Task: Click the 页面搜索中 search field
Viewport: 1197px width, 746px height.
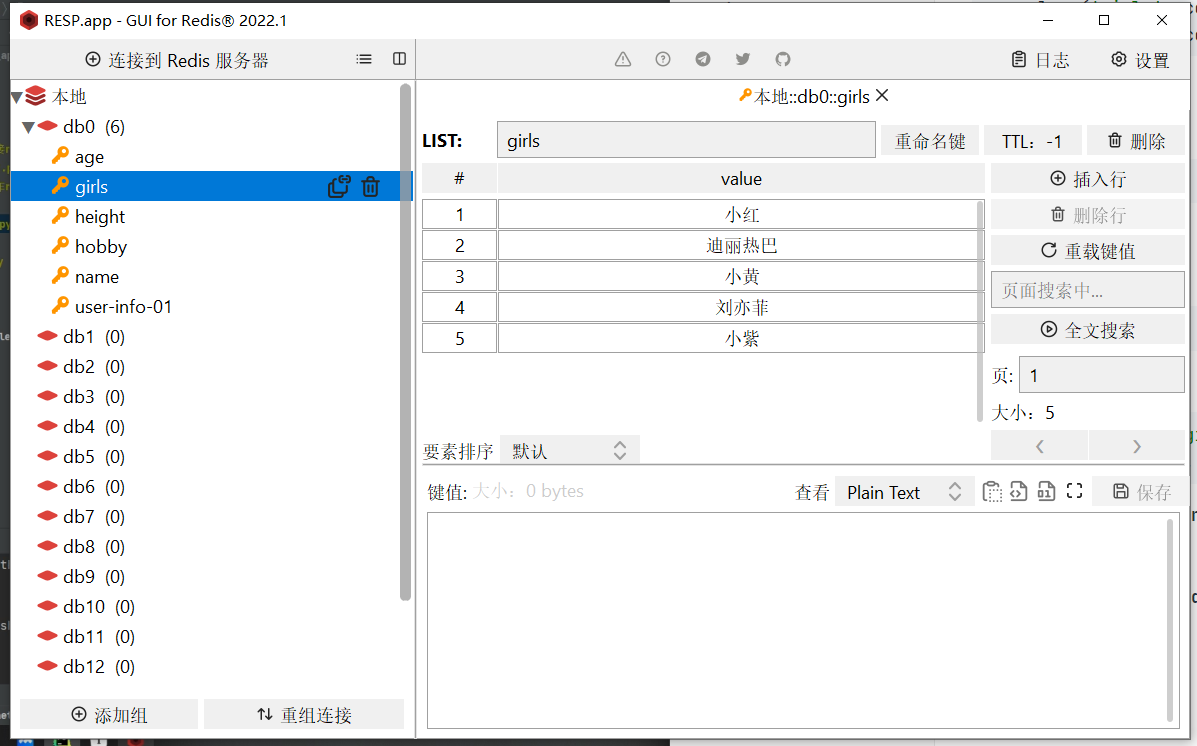Action: [1088, 290]
